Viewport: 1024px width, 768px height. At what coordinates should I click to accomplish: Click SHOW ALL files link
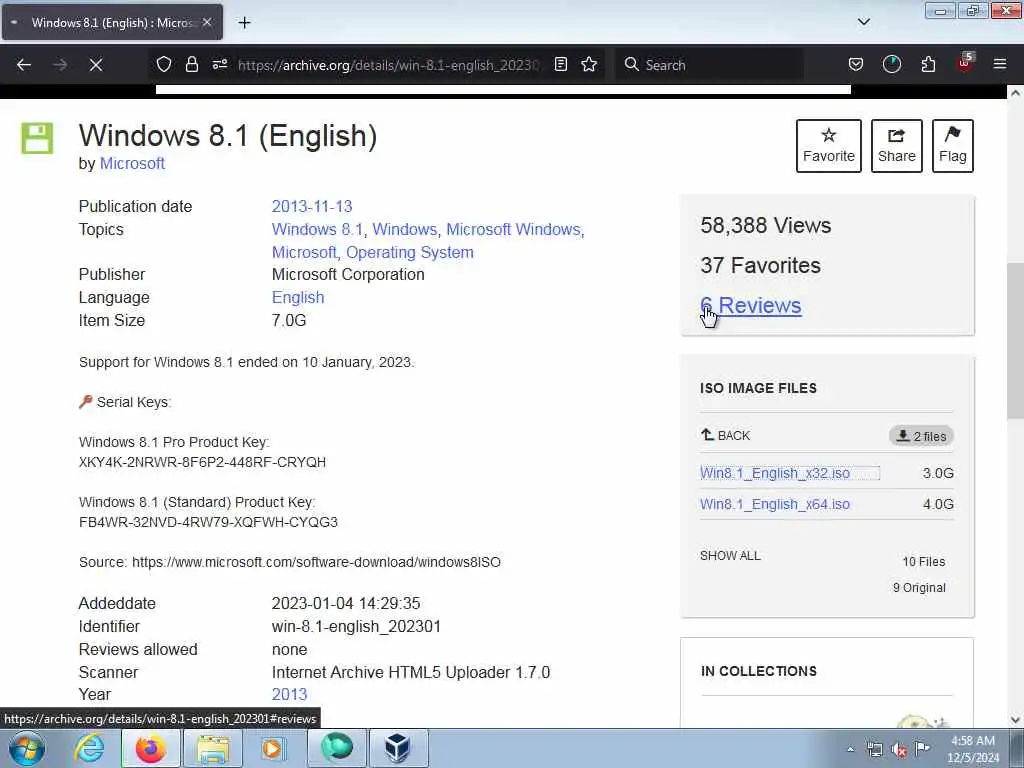[730, 556]
